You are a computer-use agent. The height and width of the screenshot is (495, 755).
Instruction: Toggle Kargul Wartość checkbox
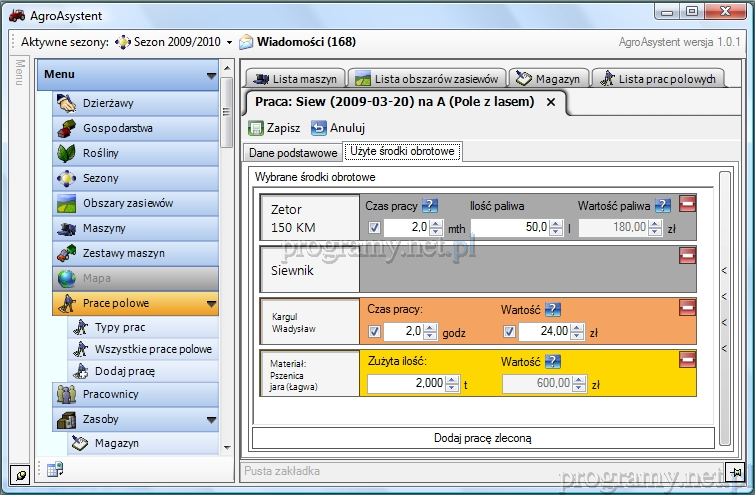coord(510,331)
